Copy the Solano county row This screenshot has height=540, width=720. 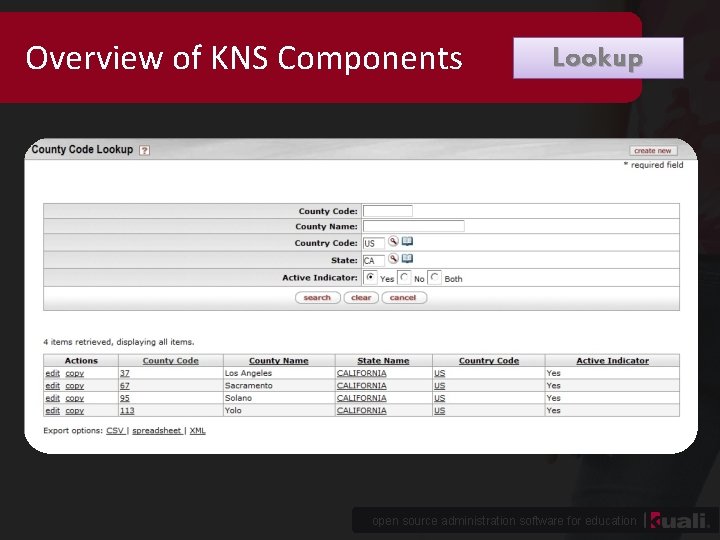74,398
